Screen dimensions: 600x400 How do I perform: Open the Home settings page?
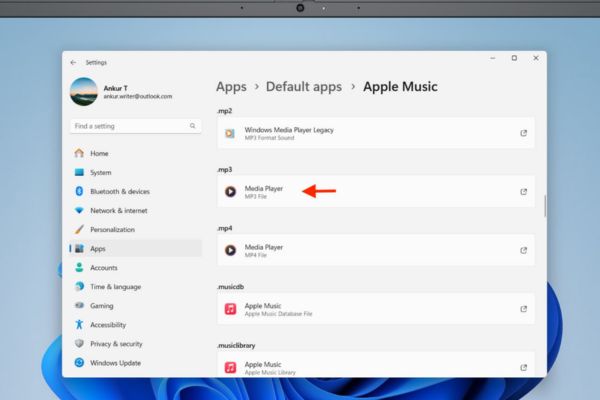99,153
